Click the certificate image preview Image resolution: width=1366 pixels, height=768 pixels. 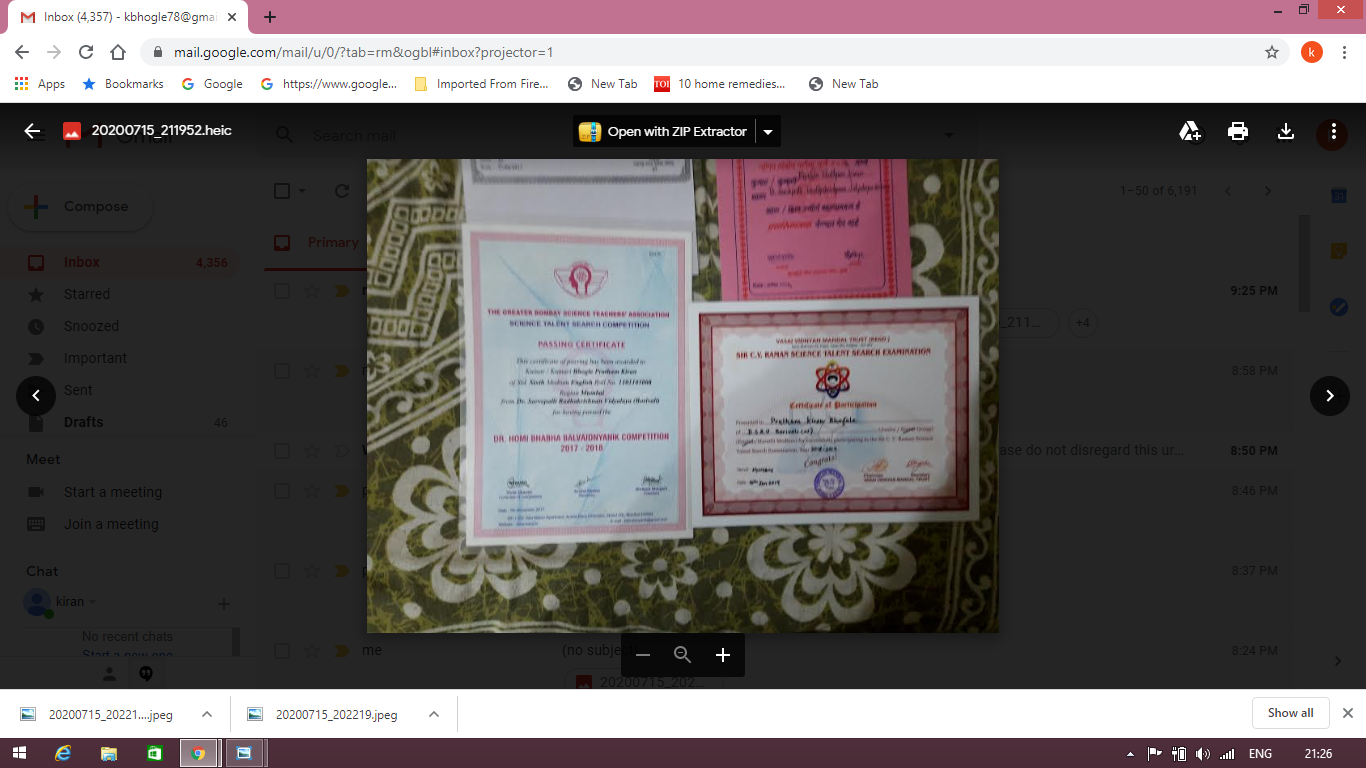(x=683, y=396)
